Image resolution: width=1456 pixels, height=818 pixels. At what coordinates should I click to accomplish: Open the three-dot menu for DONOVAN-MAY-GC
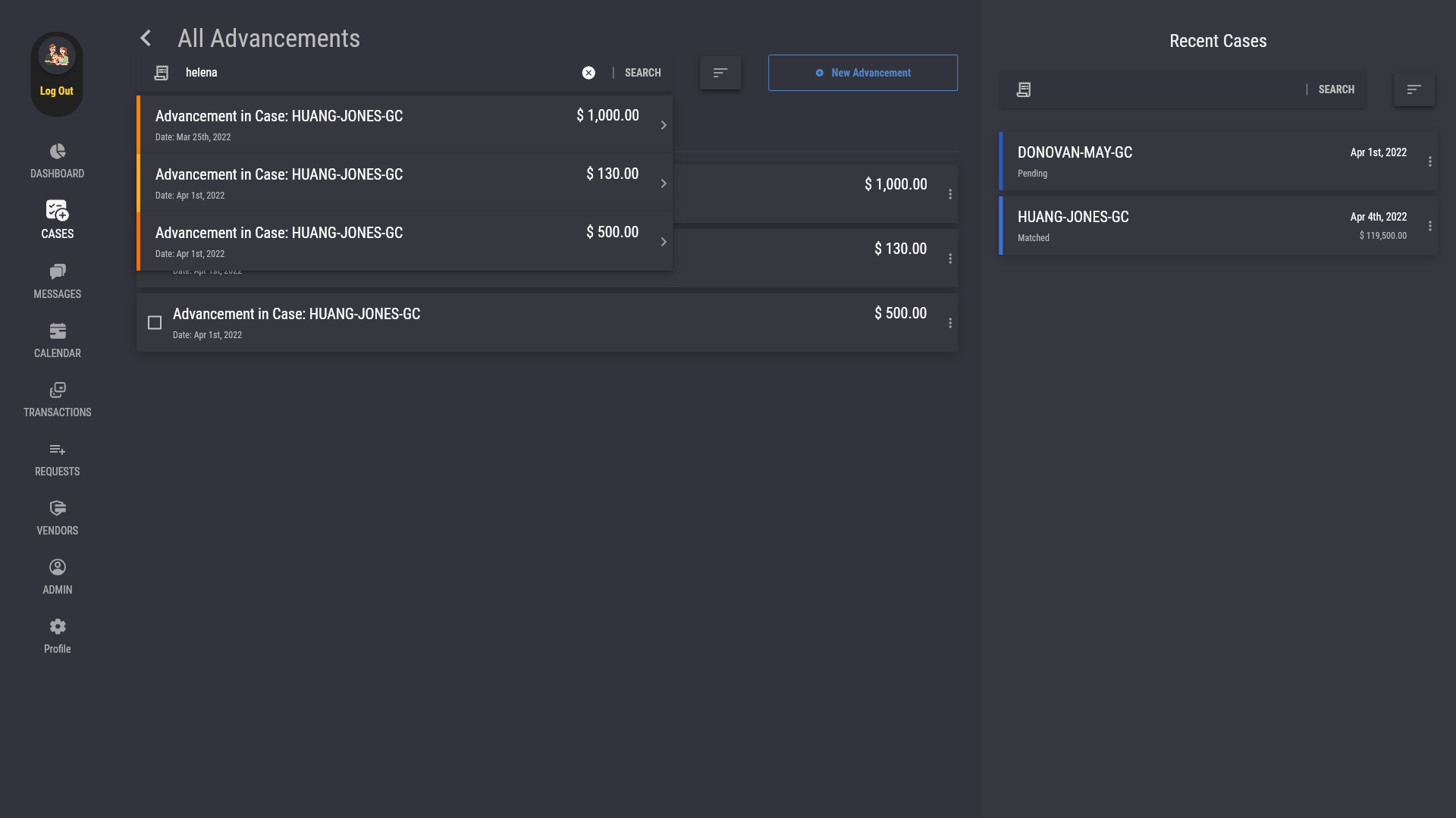1429,161
